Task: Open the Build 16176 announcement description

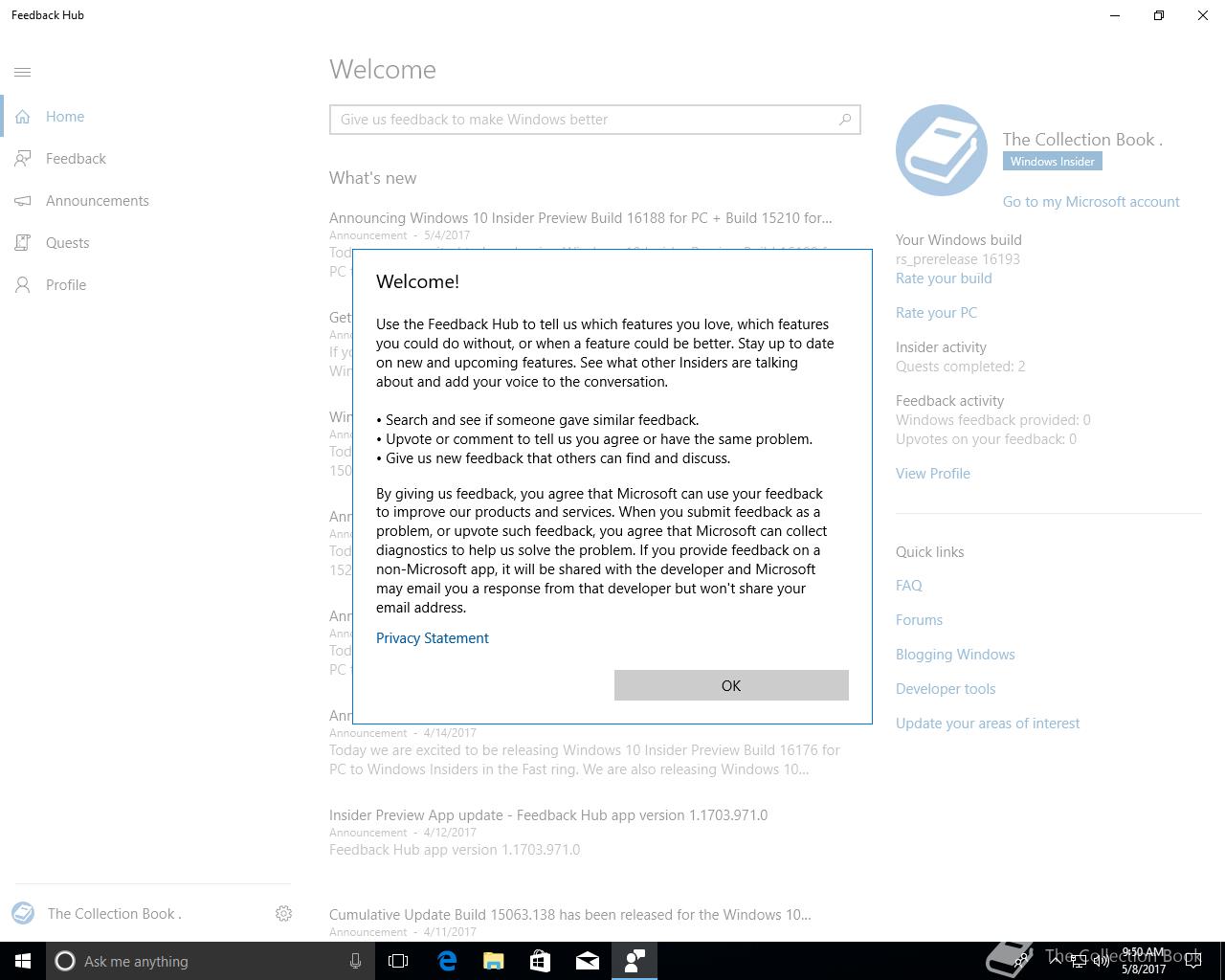Action: [585, 760]
